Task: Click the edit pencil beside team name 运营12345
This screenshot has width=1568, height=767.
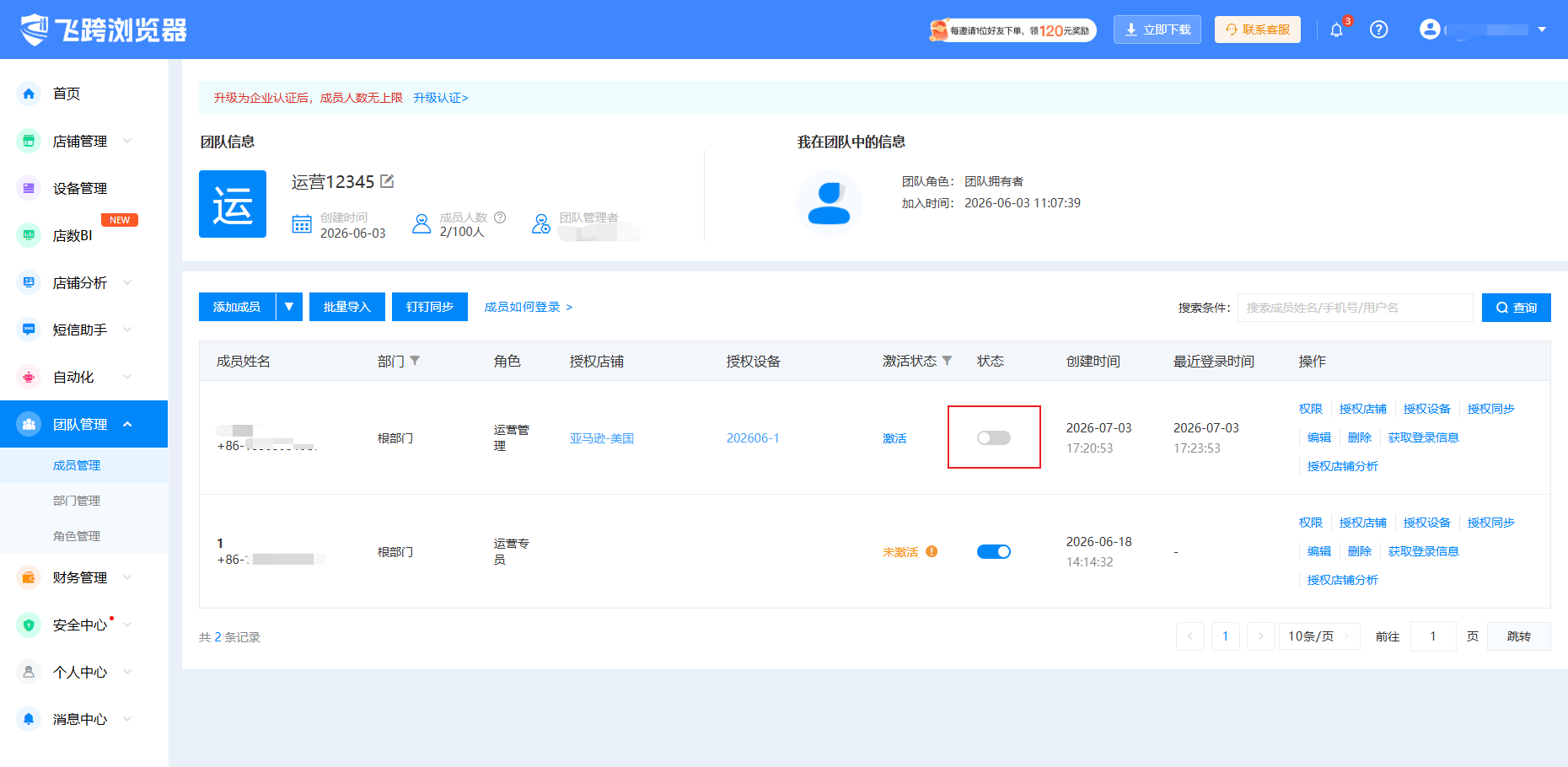Action: (387, 181)
